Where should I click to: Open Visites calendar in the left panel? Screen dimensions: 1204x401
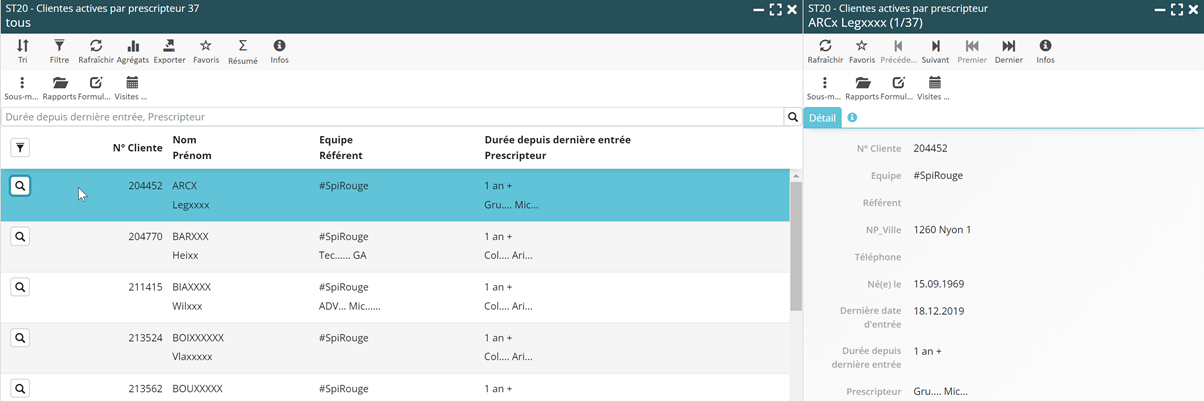click(131, 89)
